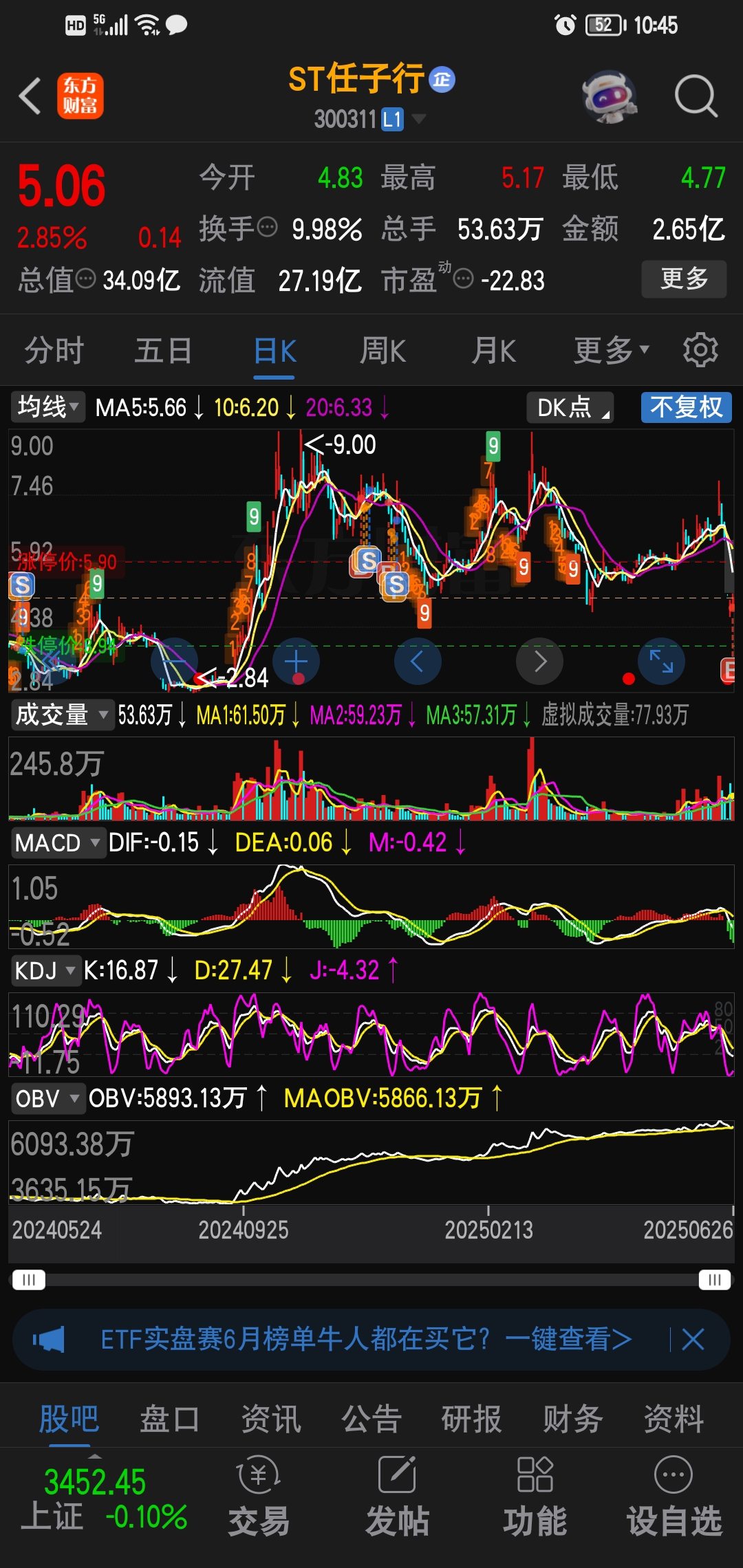Select the 研报 tab

point(471,1419)
